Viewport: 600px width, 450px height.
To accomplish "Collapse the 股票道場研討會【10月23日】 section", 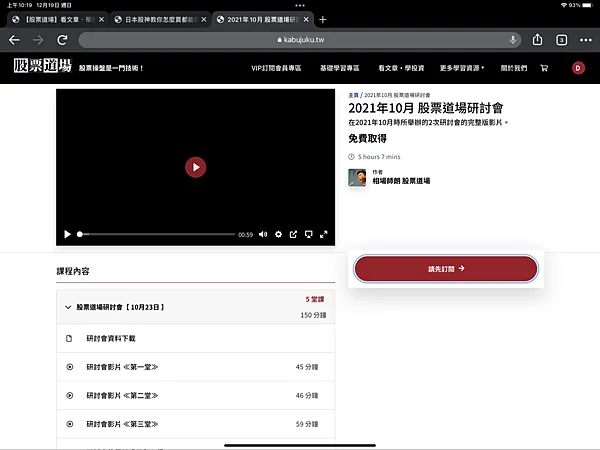I will coord(196,307).
